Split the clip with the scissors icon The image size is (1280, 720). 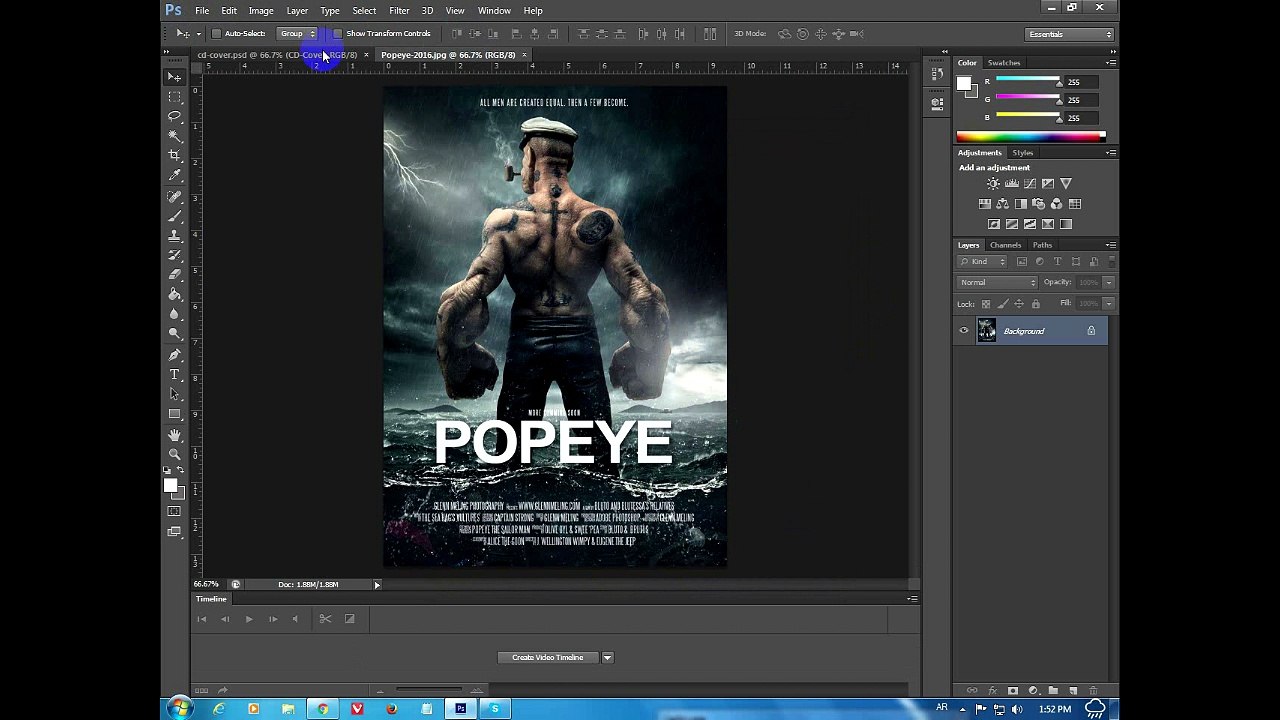tap(325, 619)
